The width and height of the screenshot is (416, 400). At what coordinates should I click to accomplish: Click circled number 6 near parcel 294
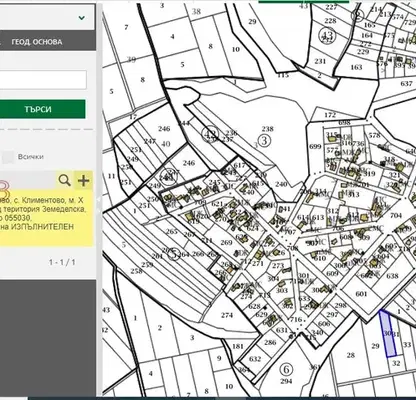pos(286,369)
